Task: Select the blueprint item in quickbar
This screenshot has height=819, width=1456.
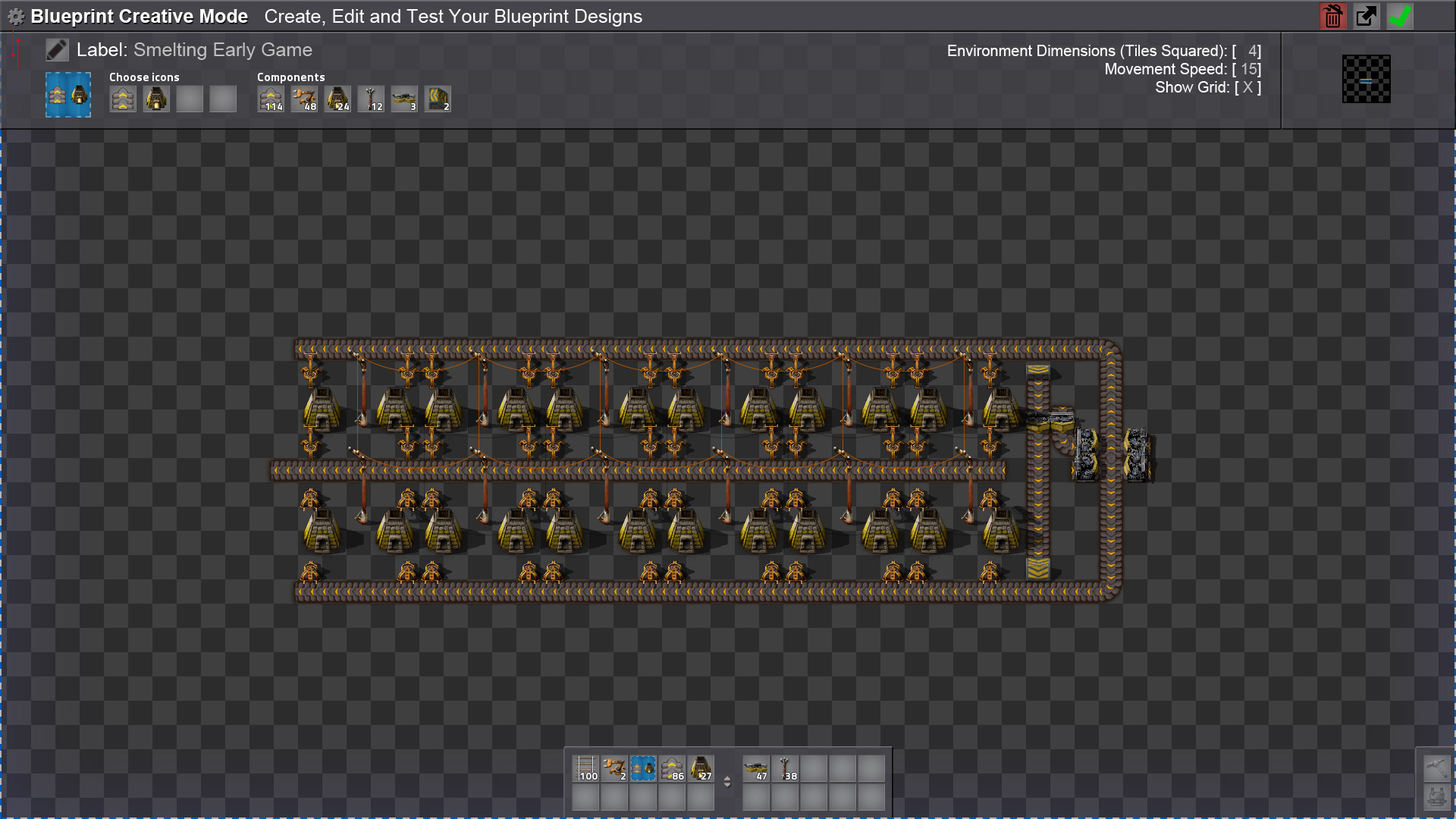Action: [643, 768]
